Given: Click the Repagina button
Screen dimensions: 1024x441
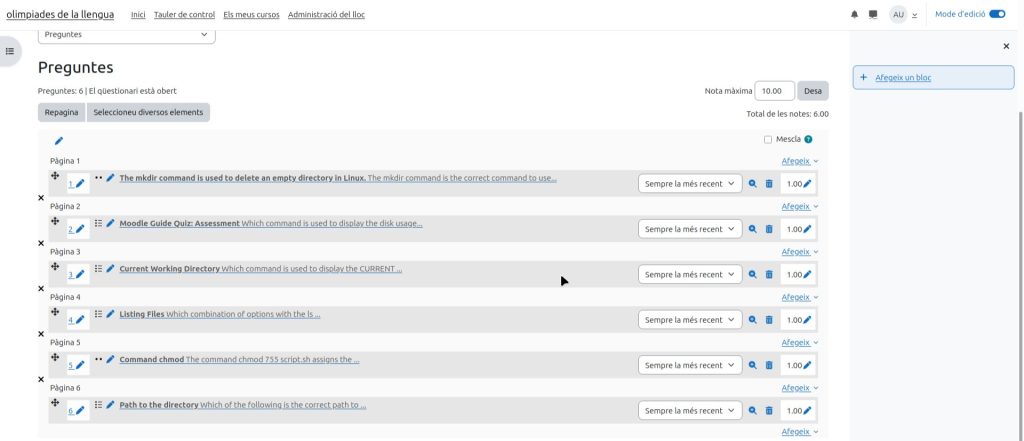Looking at the screenshot, I should point(61,112).
